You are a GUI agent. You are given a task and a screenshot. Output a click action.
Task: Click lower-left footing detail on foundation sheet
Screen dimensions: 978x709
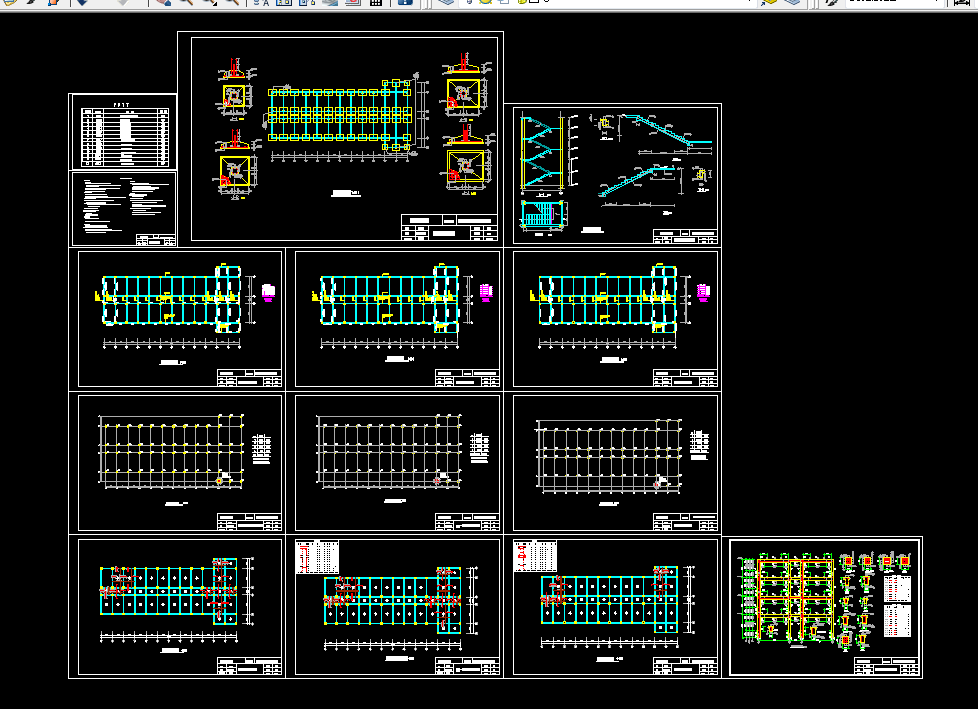[235, 164]
